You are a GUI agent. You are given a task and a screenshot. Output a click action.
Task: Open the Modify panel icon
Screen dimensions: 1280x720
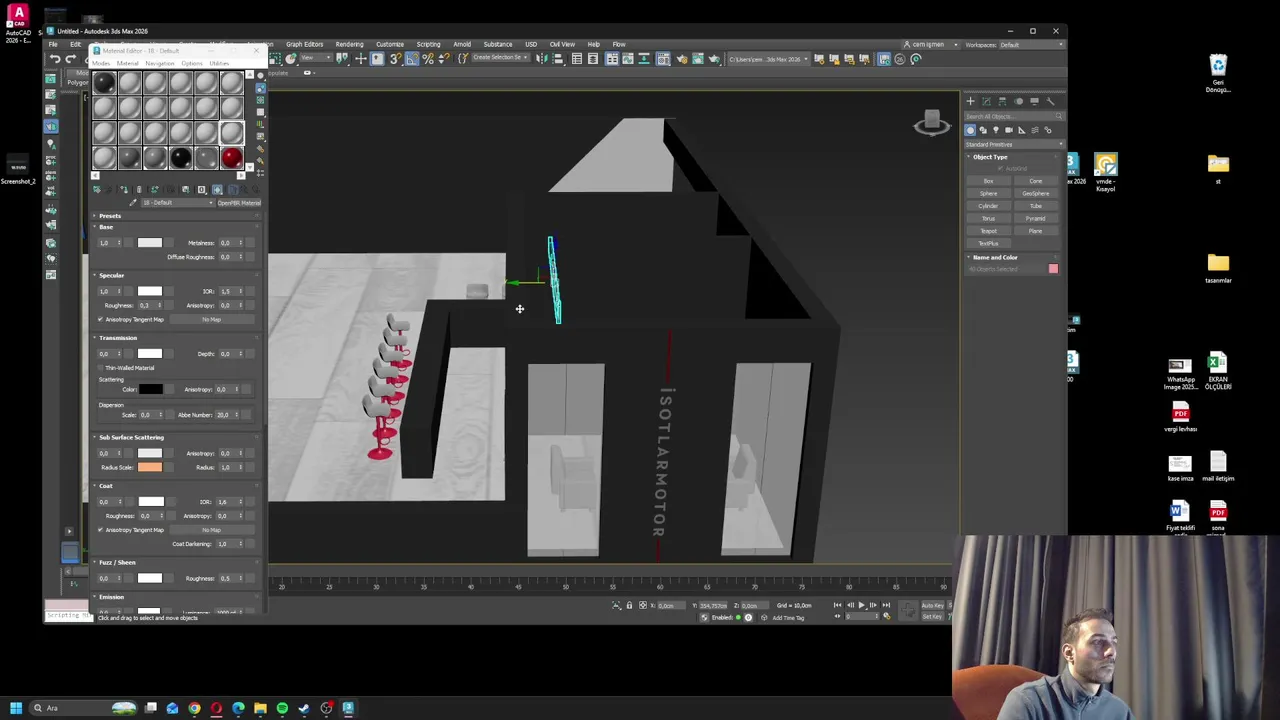[x=986, y=101]
